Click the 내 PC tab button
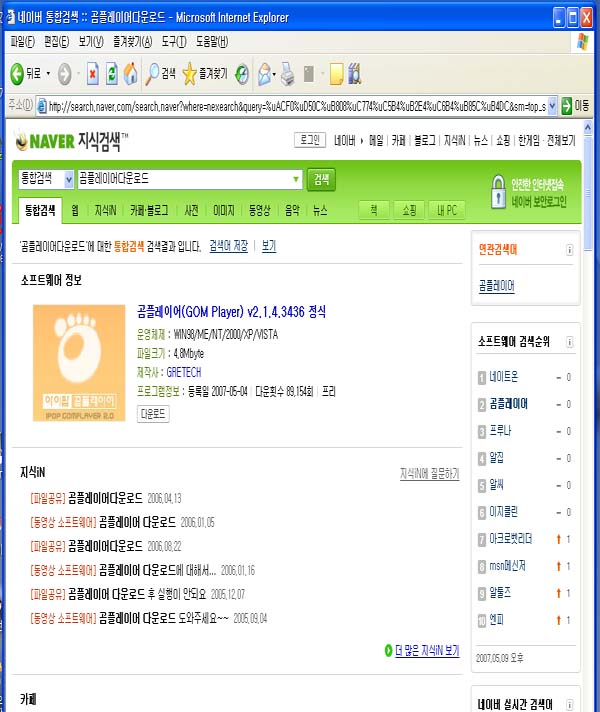600x712 pixels. (447, 210)
